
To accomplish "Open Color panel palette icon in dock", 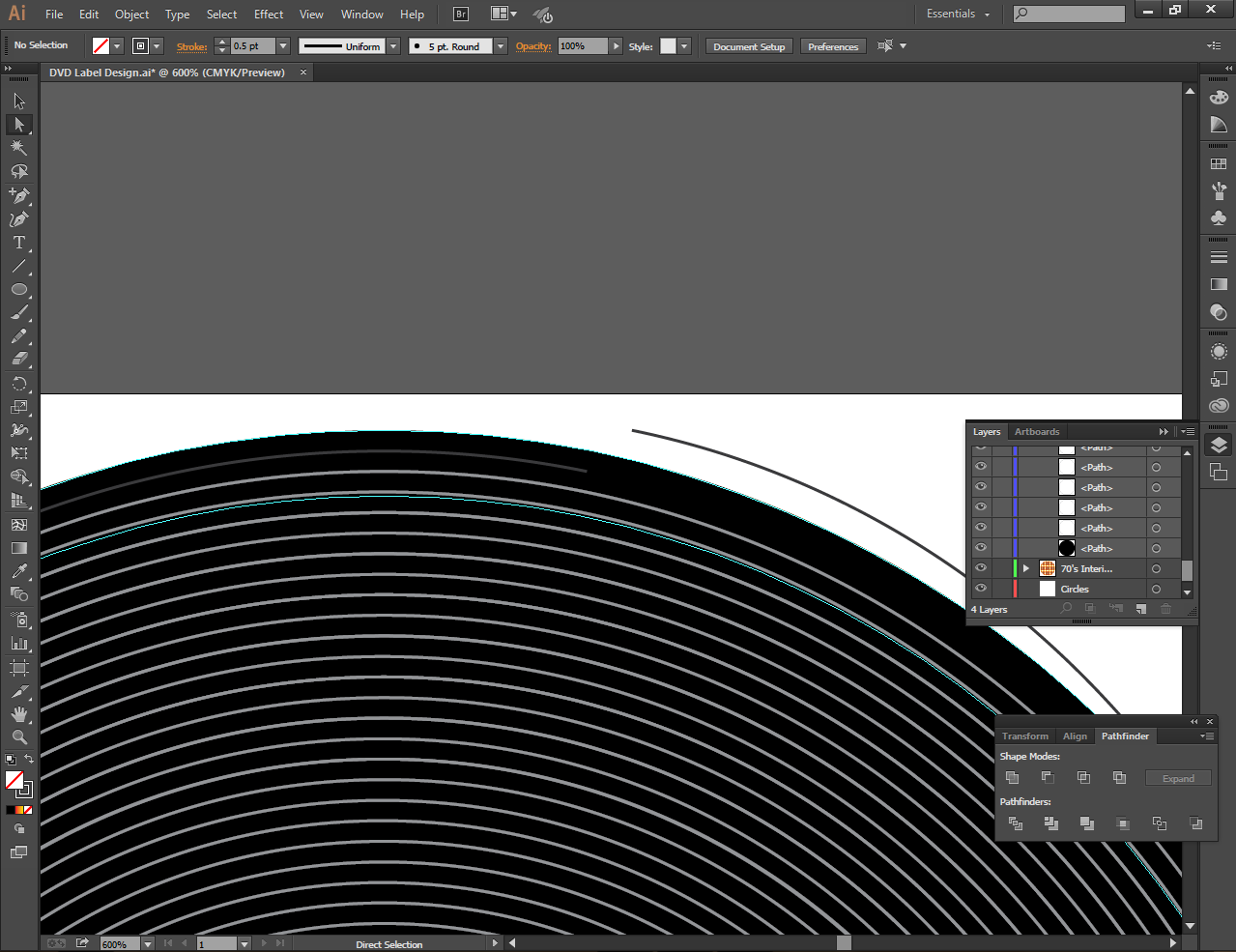I will 1219,97.
